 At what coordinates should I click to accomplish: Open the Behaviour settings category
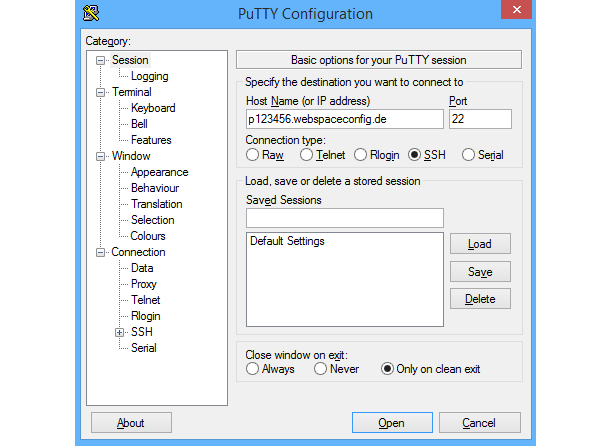pos(155,188)
